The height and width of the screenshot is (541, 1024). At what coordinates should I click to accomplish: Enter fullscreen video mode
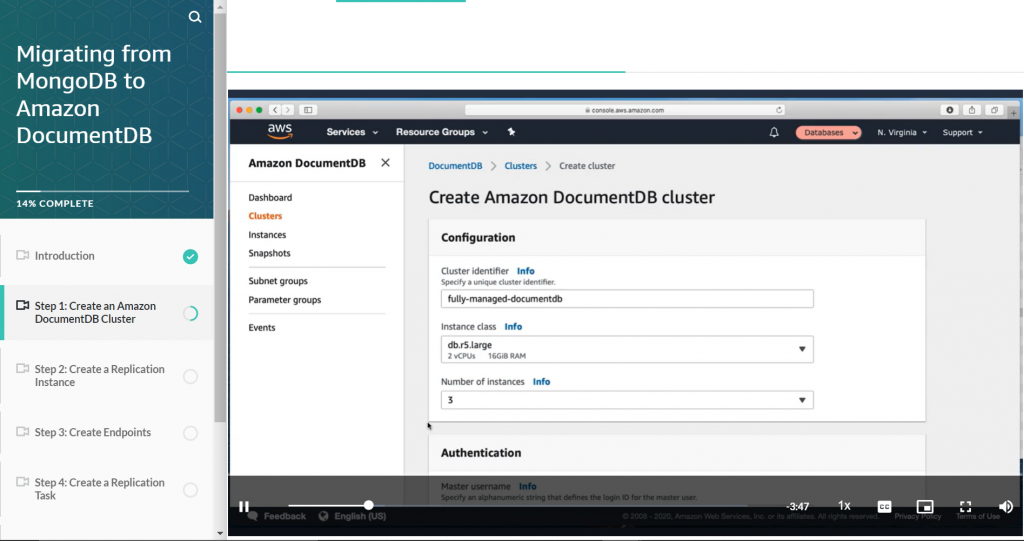tap(965, 506)
